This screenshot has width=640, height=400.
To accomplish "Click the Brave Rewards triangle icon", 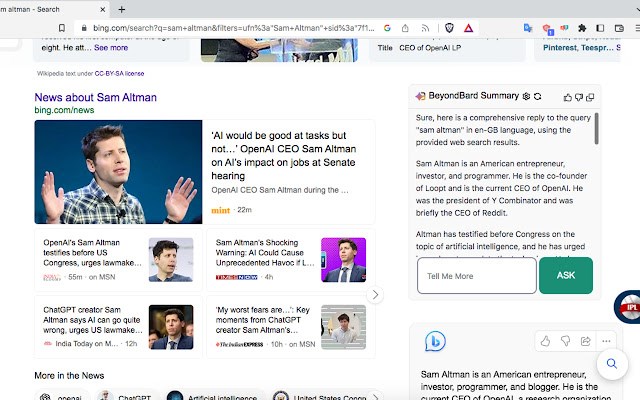I will (x=468, y=28).
